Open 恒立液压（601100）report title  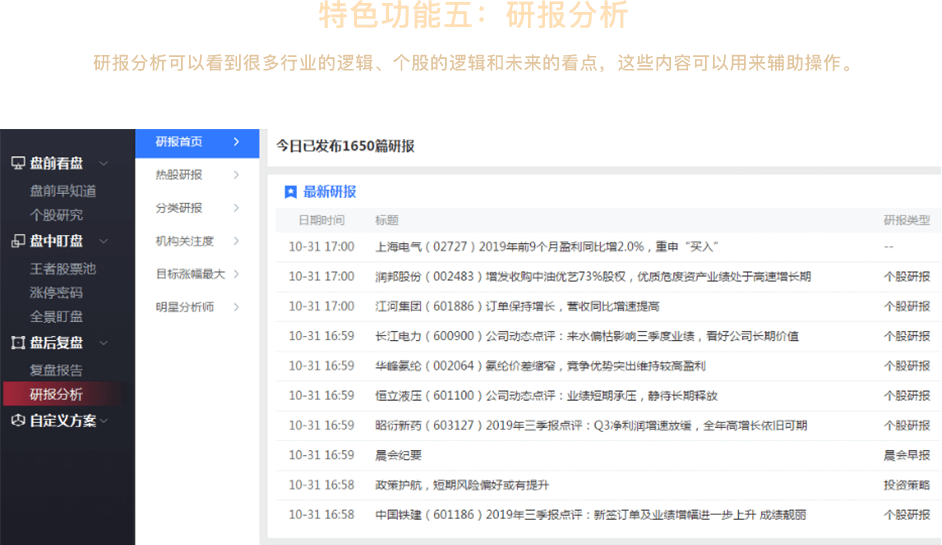[546, 395]
